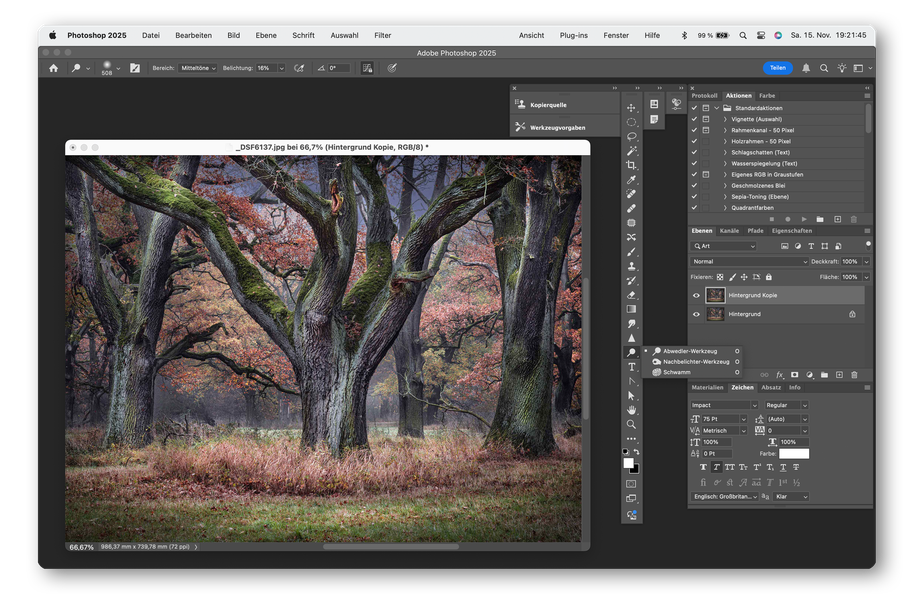Viewport: 910px width, 601px height.
Task: Expand the Wasserspiegelung (Text) action
Action: pos(725,164)
